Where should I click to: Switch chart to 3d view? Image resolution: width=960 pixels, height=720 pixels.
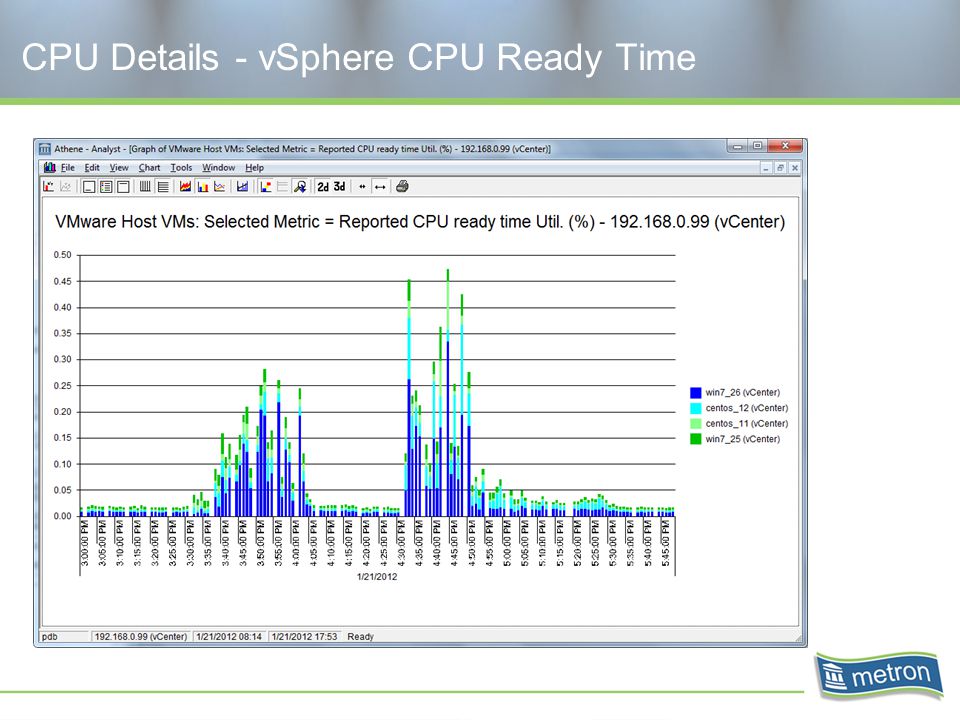[x=339, y=187]
